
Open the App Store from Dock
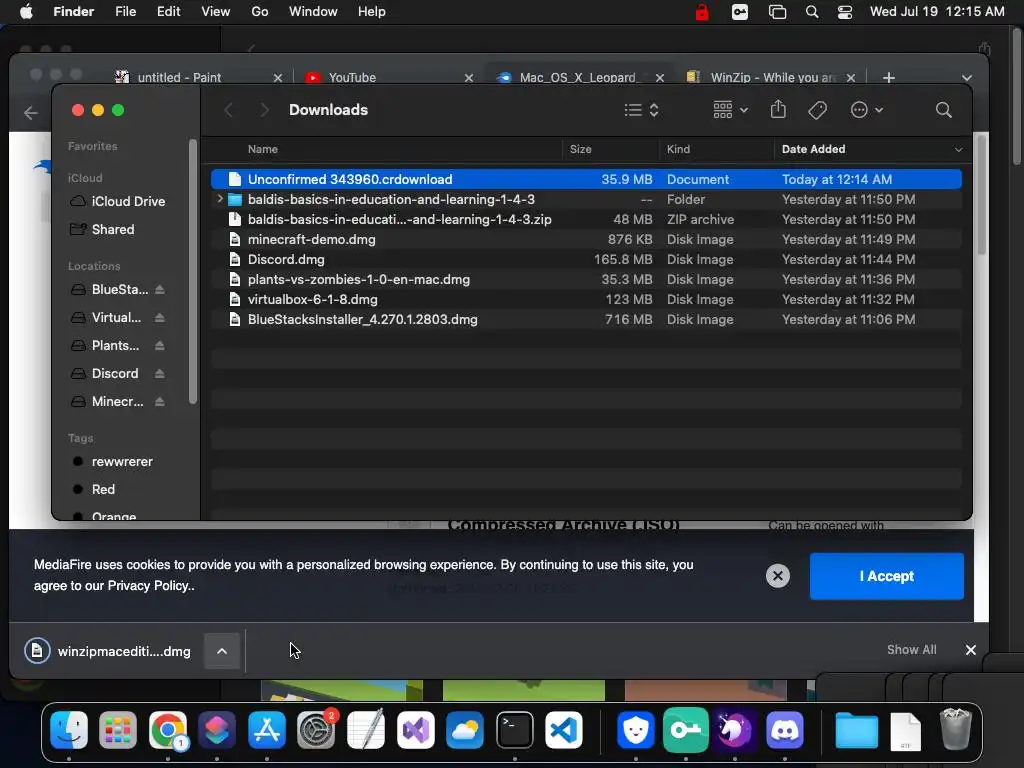tap(266, 729)
